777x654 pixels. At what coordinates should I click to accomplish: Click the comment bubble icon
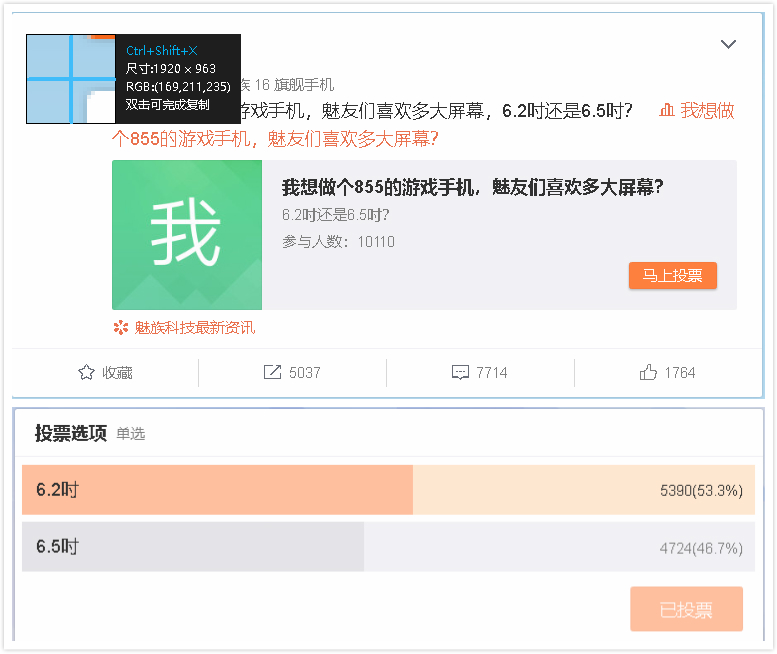point(460,373)
